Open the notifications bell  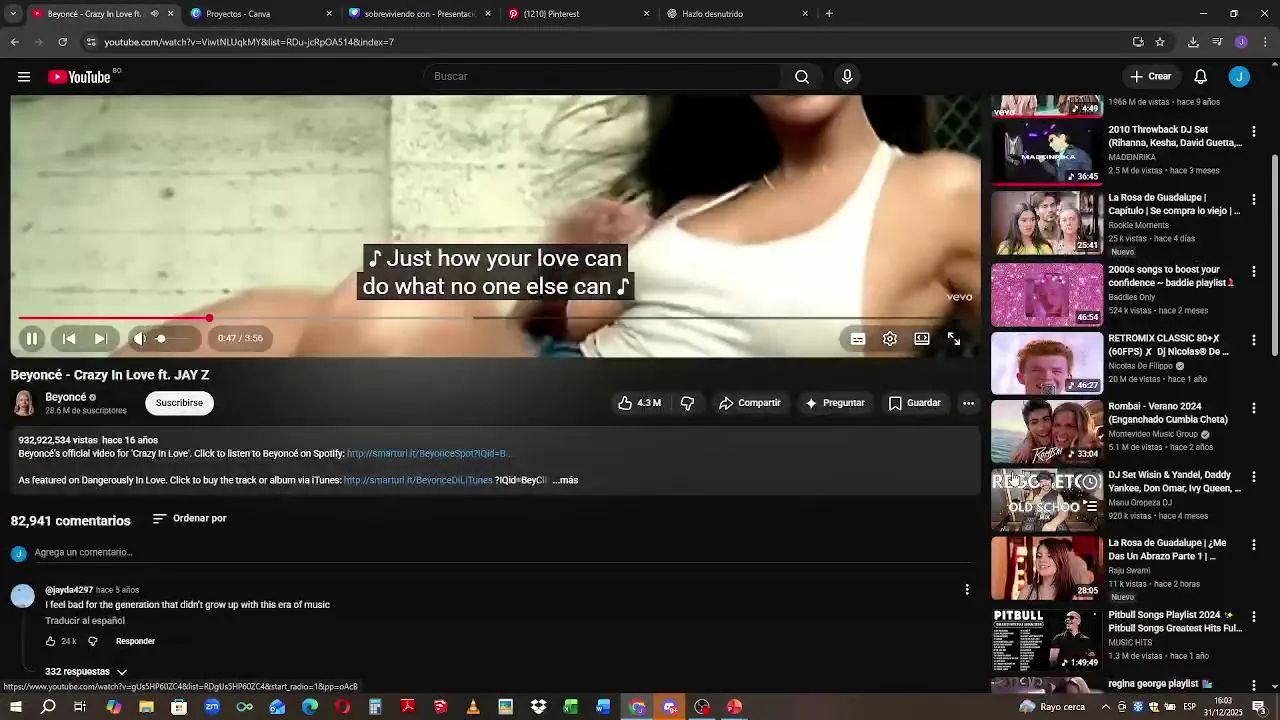(x=1201, y=77)
